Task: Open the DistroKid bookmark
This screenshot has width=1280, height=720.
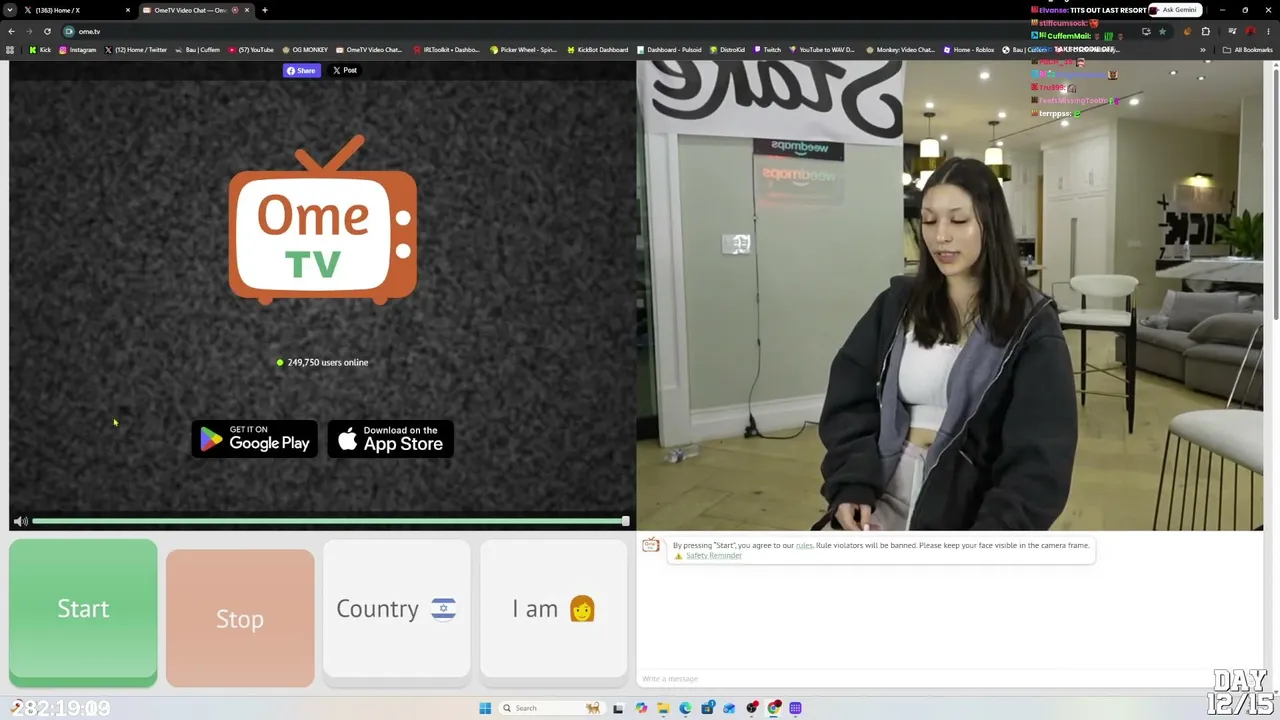Action: [x=727, y=50]
